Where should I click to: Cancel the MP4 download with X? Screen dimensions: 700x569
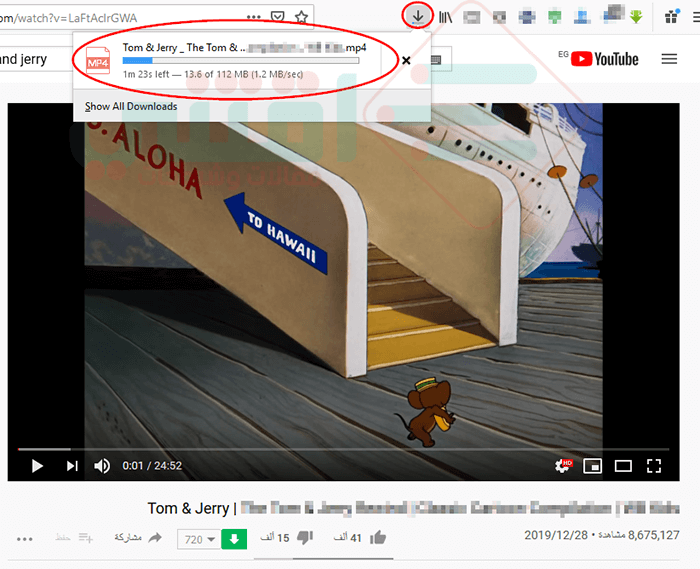(x=406, y=61)
